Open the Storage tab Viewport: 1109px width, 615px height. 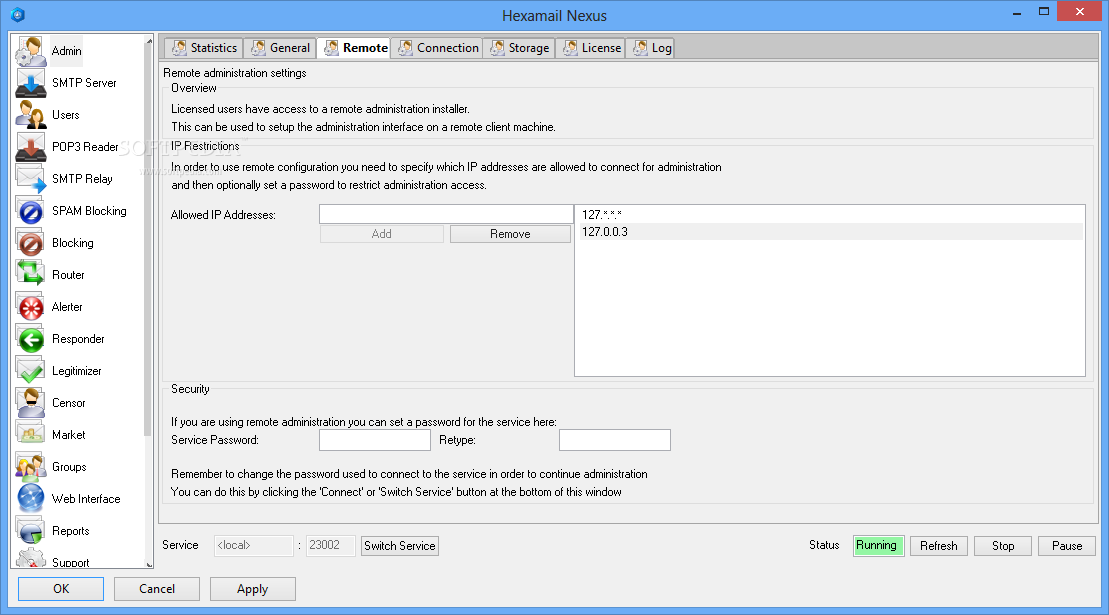click(x=520, y=47)
